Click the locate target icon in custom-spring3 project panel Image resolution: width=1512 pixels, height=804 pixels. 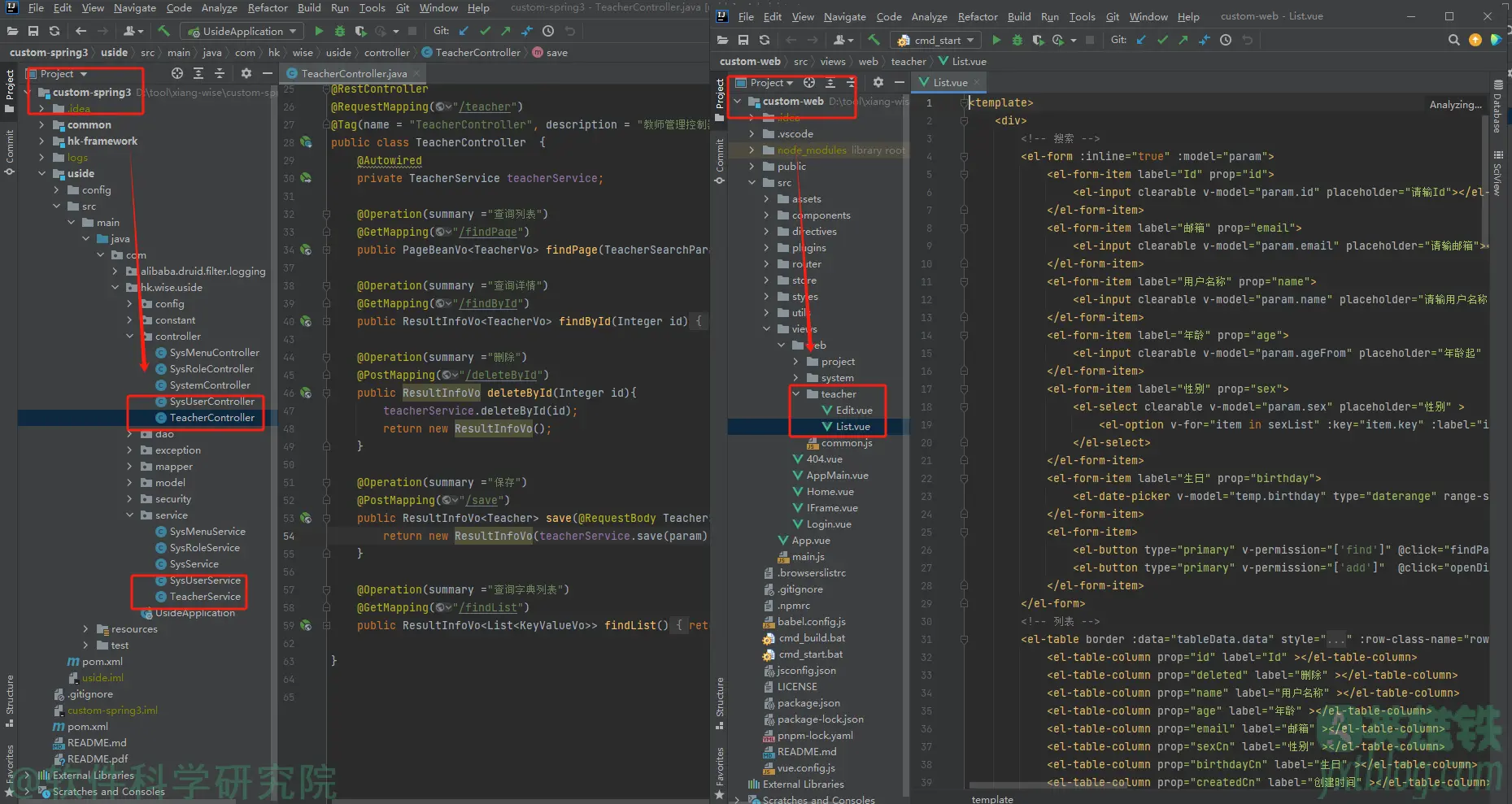tap(177, 73)
